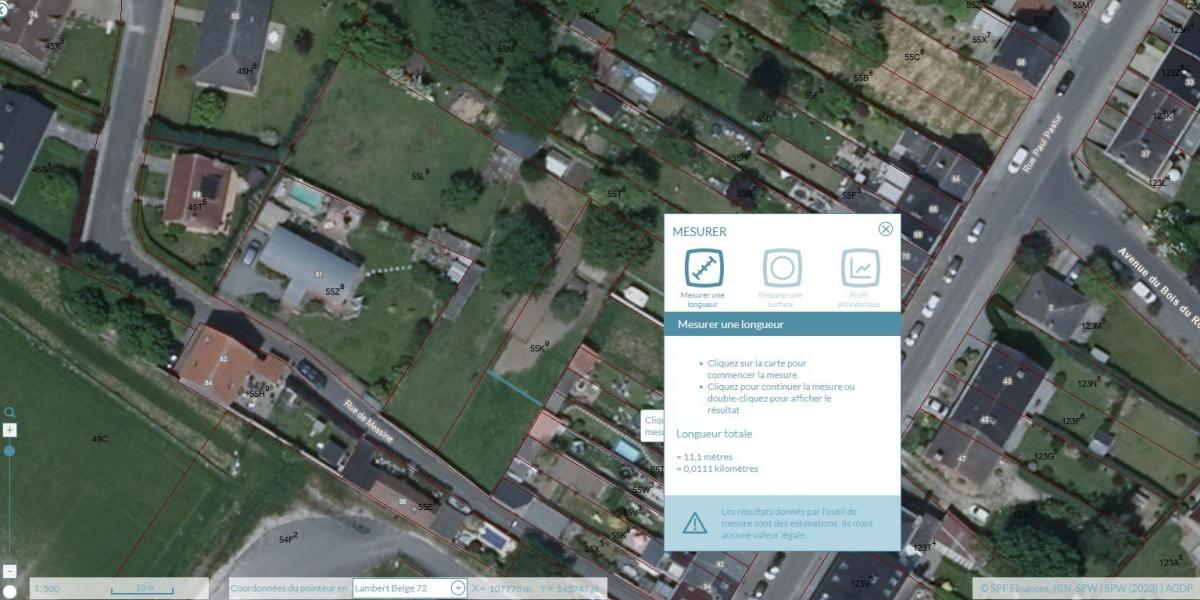The width and height of the screenshot is (1200, 600).
Task: Click the map search magnifier icon
Action: coord(9,412)
